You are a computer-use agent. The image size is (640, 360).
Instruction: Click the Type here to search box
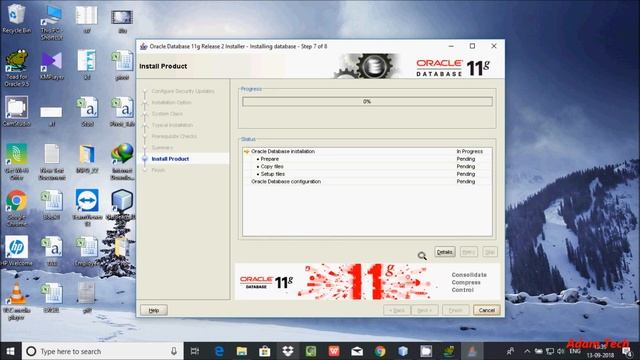click(x=102, y=351)
